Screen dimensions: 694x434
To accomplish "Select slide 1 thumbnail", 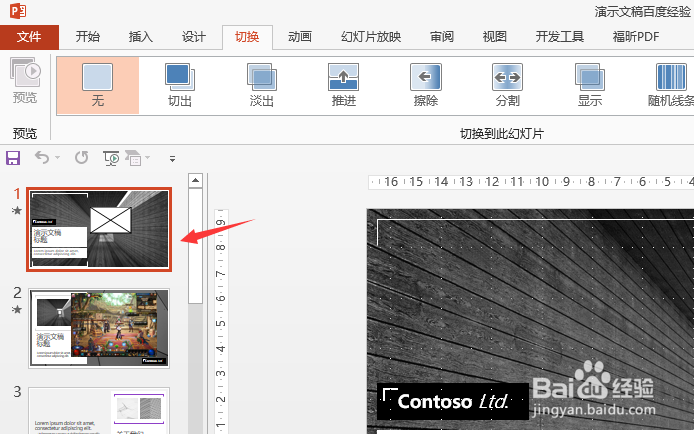I will pyautogui.click(x=99, y=229).
